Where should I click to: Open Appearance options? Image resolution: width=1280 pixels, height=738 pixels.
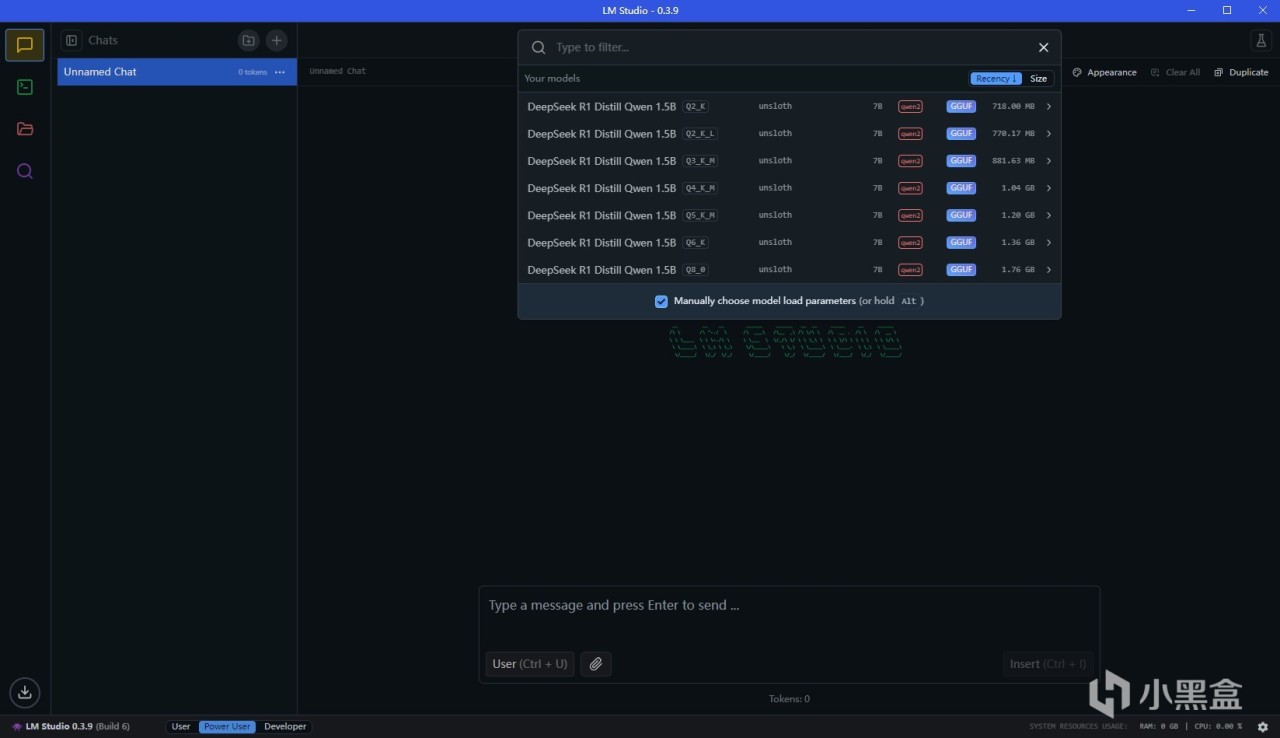1104,72
